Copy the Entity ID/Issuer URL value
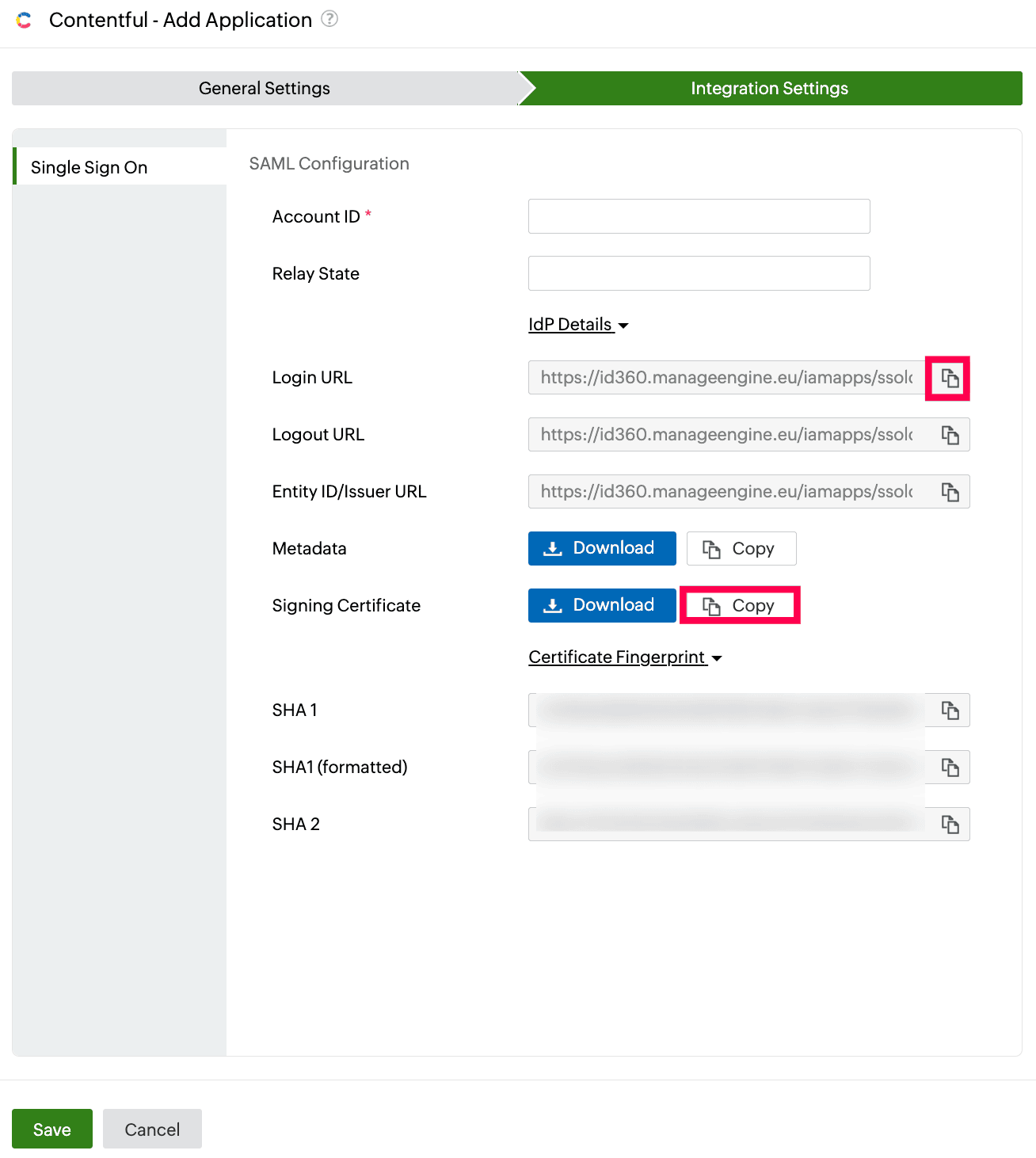This screenshot has width=1036, height=1158. [950, 492]
